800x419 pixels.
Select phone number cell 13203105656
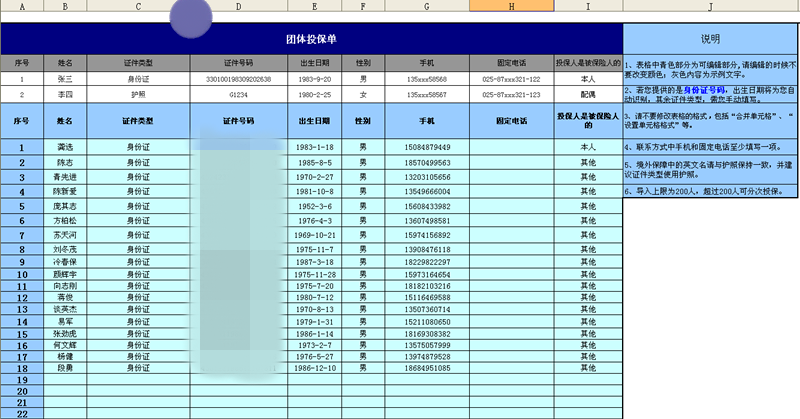tap(427, 177)
